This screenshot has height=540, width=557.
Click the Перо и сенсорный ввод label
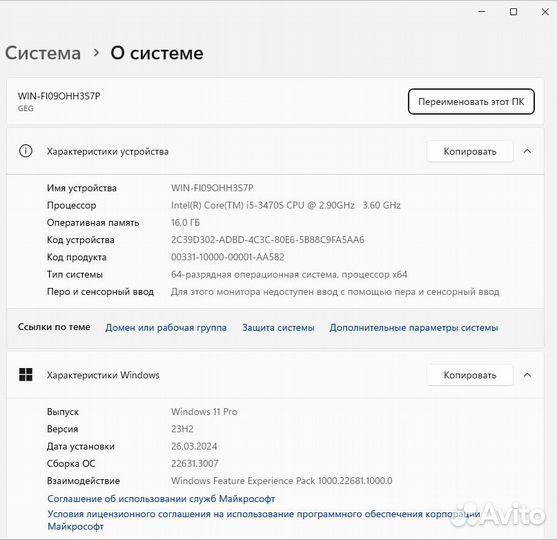click(x=101, y=292)
